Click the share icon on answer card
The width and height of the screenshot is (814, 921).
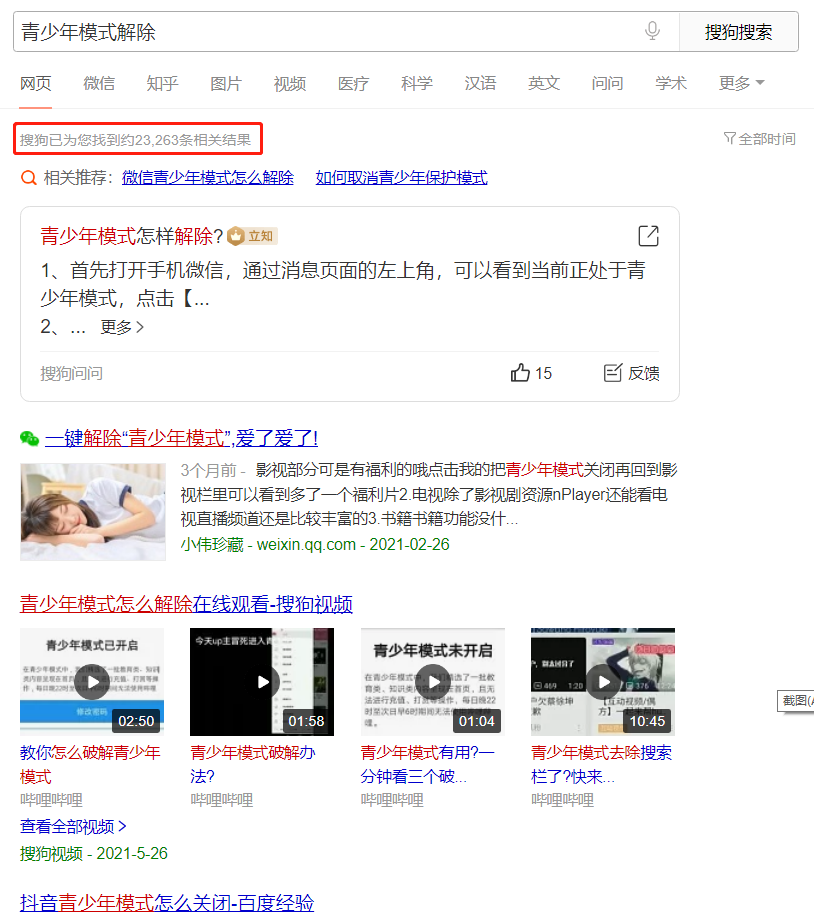tap(648, 236)
